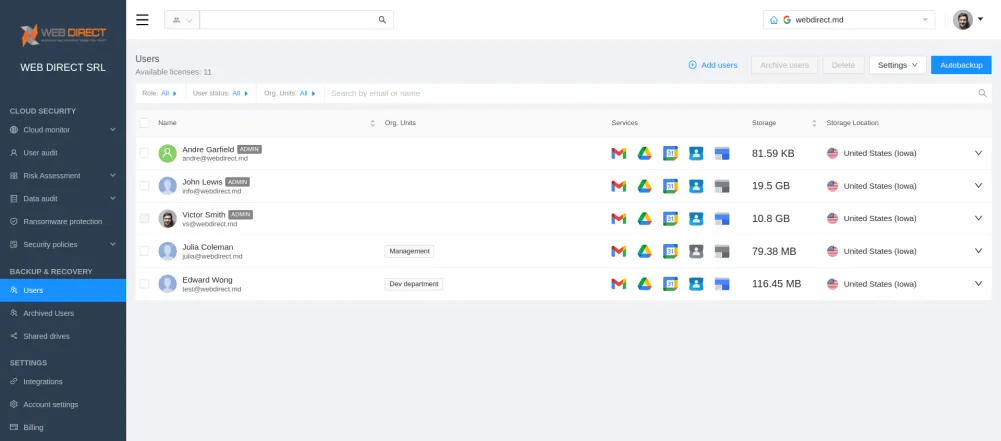
Task: Open the Settings dropdown button
Action: [897, 65]
